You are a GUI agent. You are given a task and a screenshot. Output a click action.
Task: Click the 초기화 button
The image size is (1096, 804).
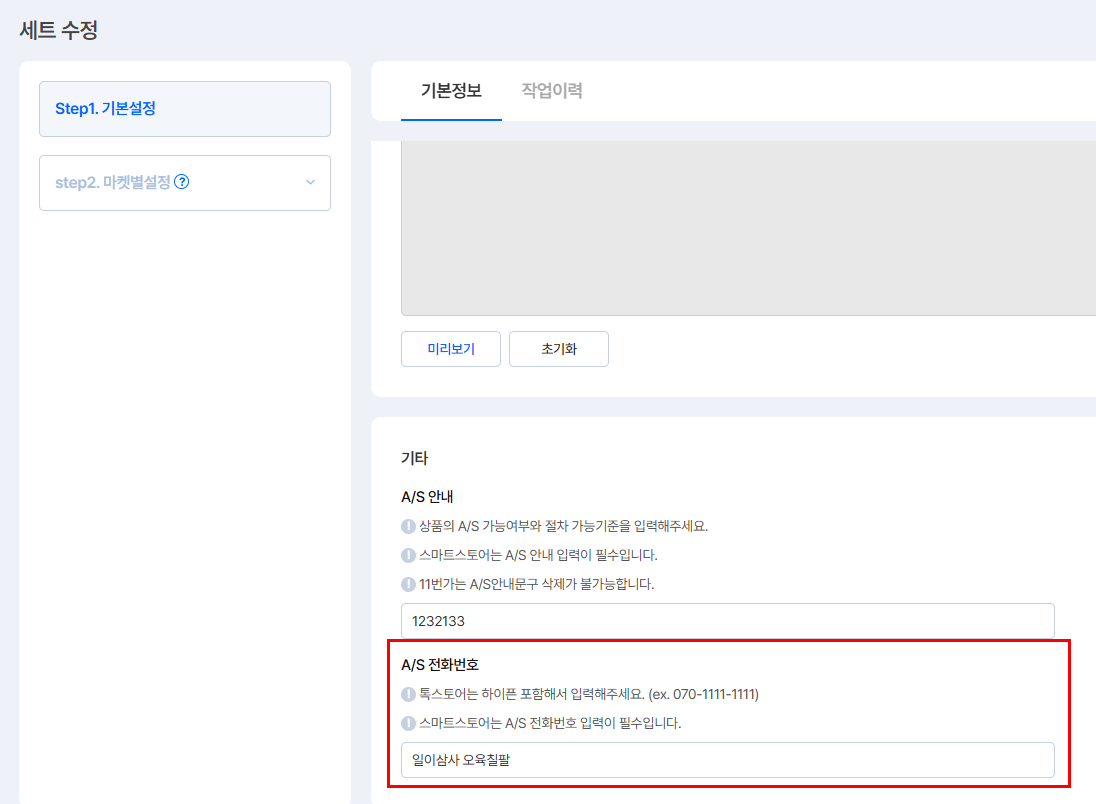pos(558,349)
